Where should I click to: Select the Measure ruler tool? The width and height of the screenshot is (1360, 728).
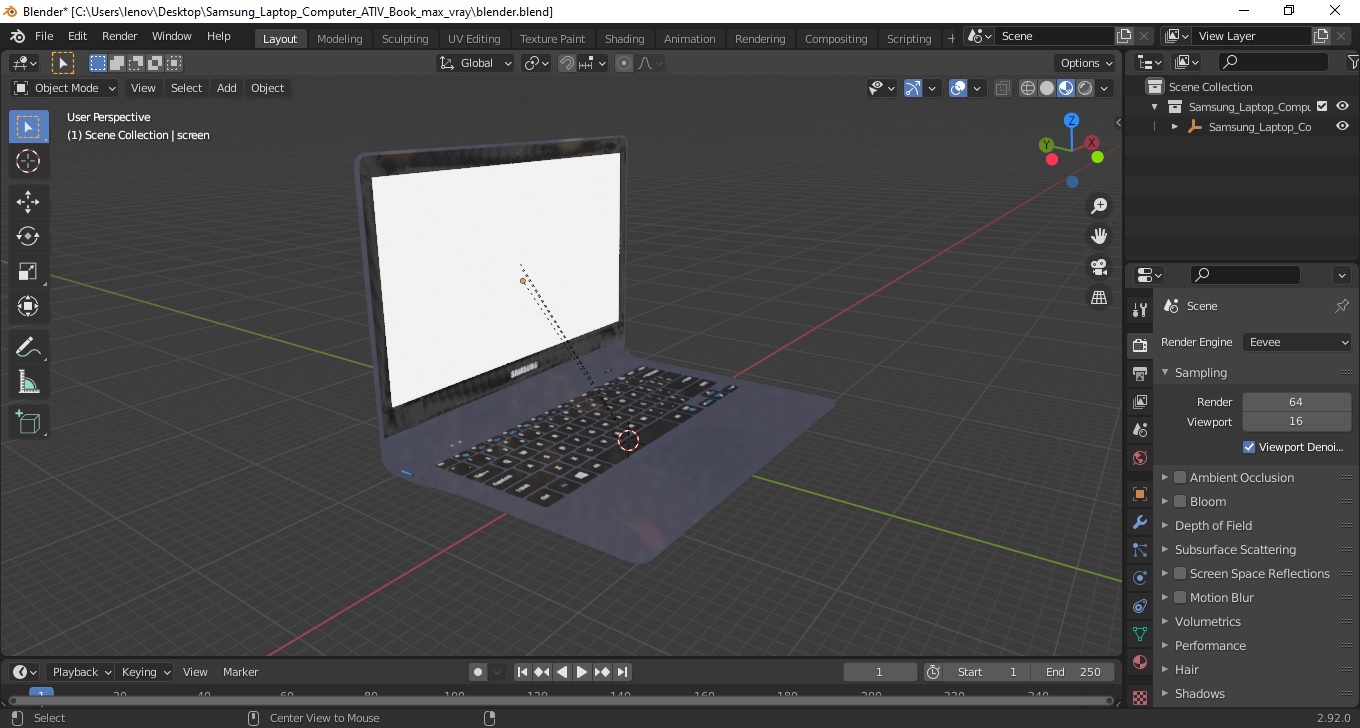(x=28, y=382)
